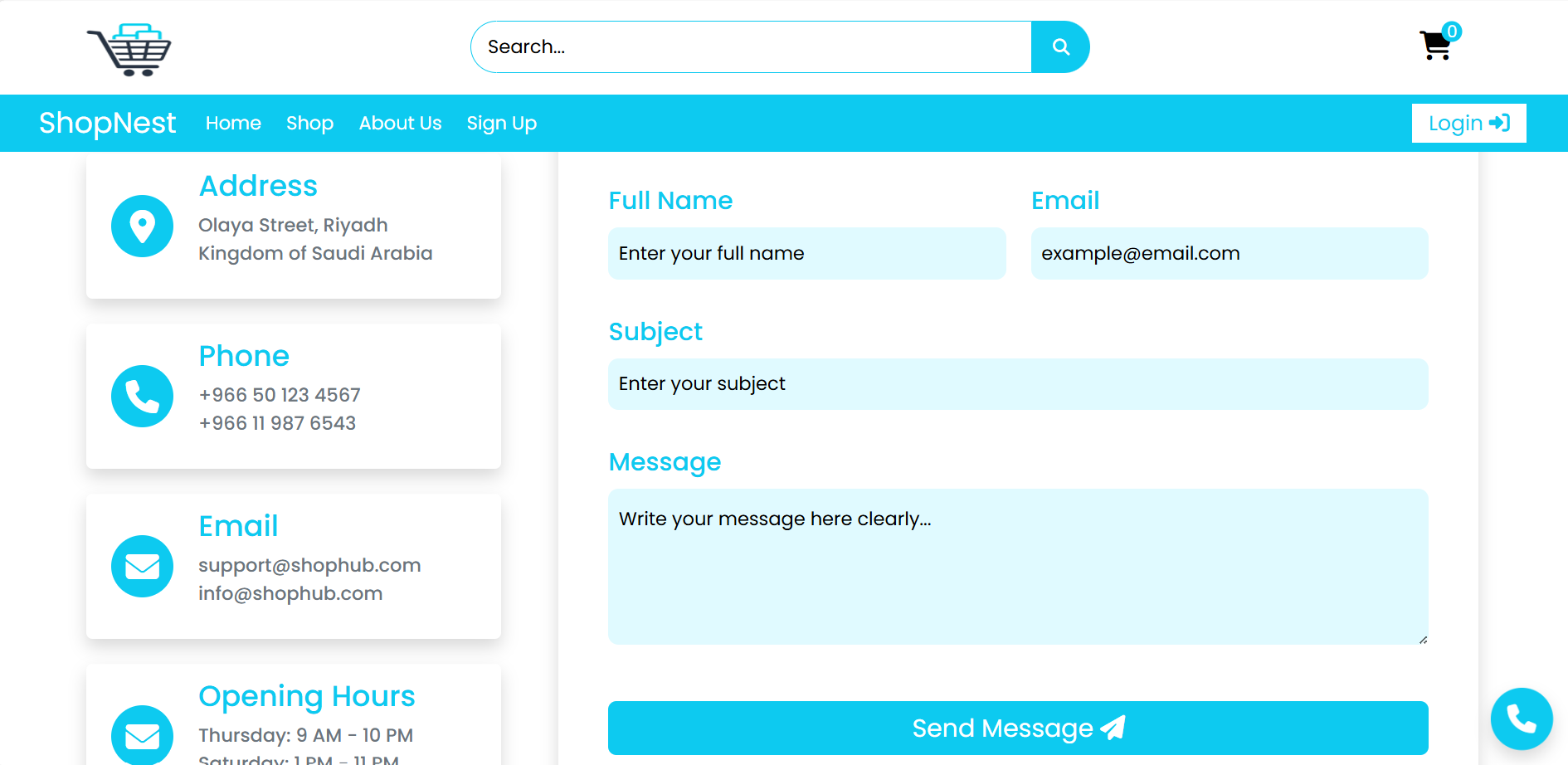Click the Email address input field
1568x765 pixels.
tap(1229, 254)
